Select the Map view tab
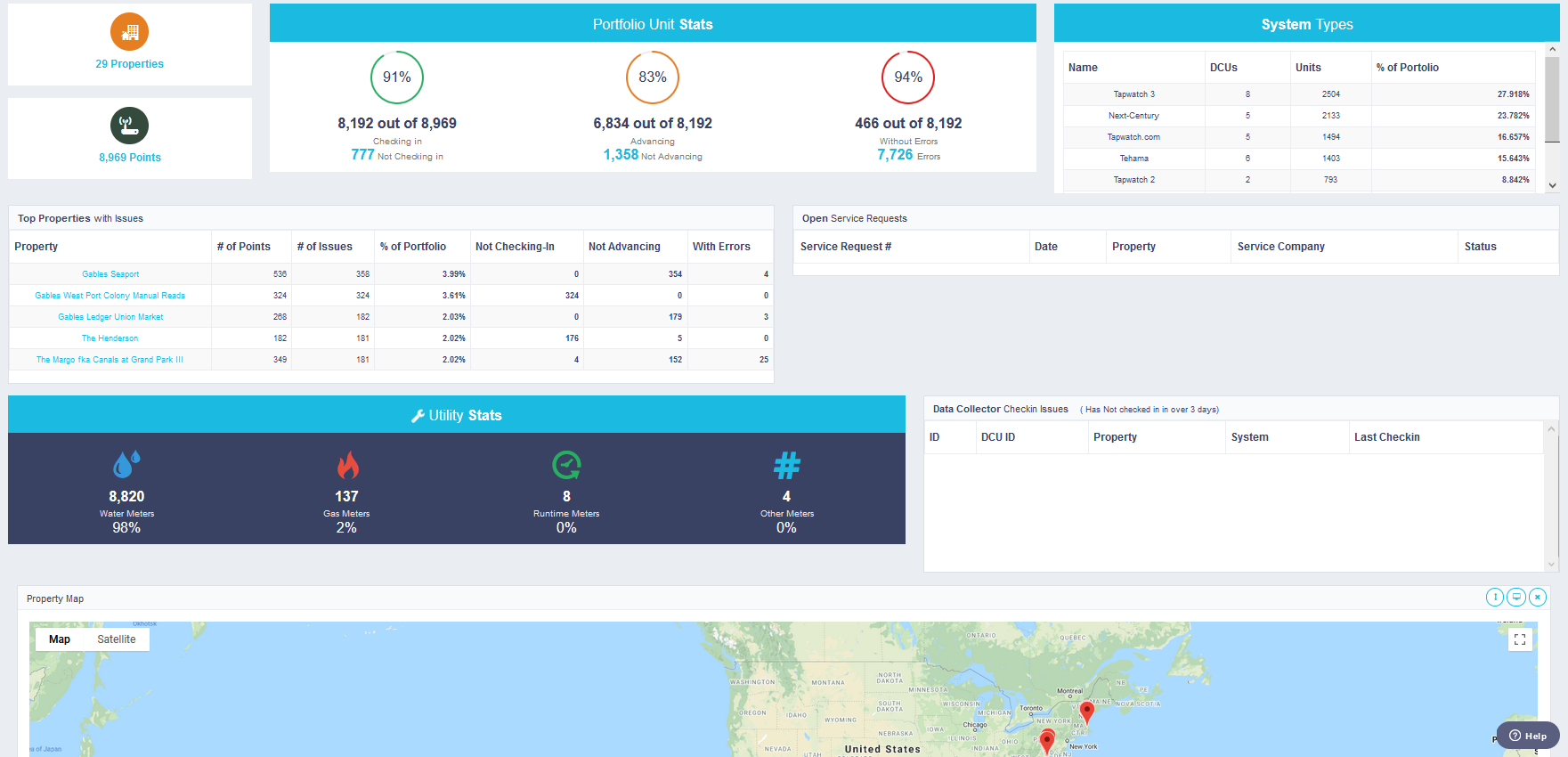Viewport: 1568px width, 757px height. tap(60, 639)
